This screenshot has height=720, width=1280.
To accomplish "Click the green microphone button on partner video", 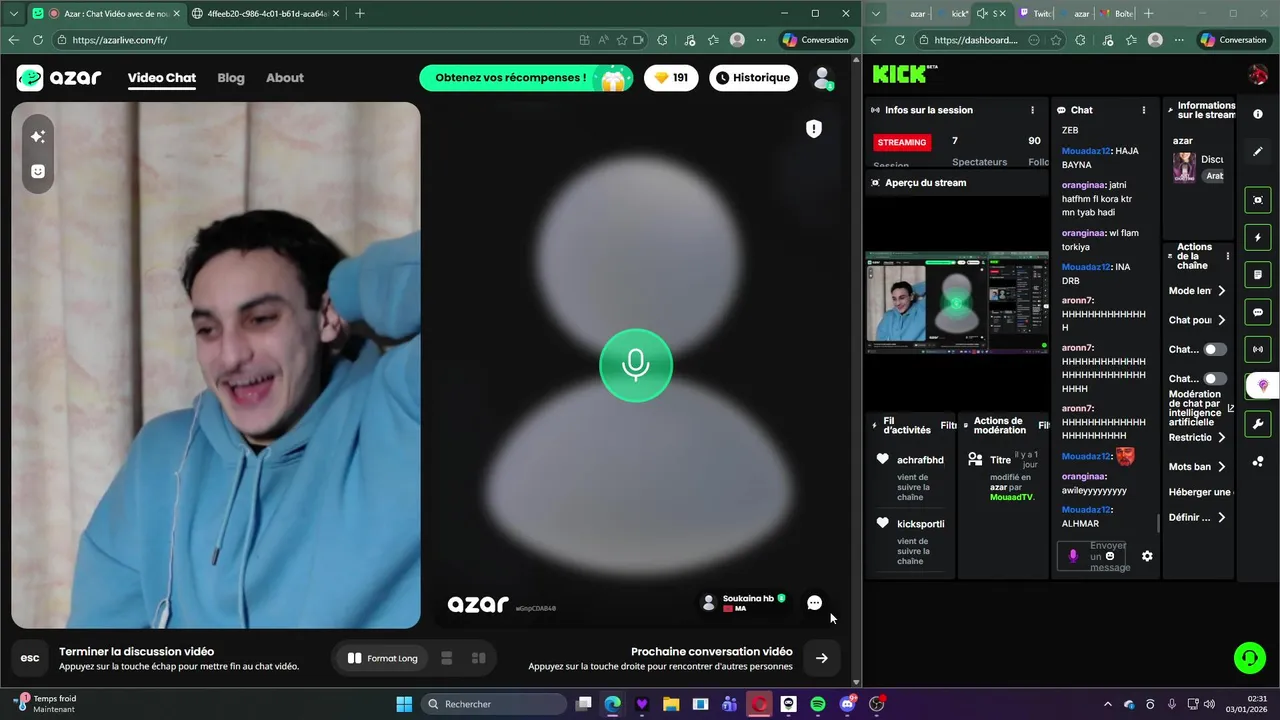I will point(636,365).
